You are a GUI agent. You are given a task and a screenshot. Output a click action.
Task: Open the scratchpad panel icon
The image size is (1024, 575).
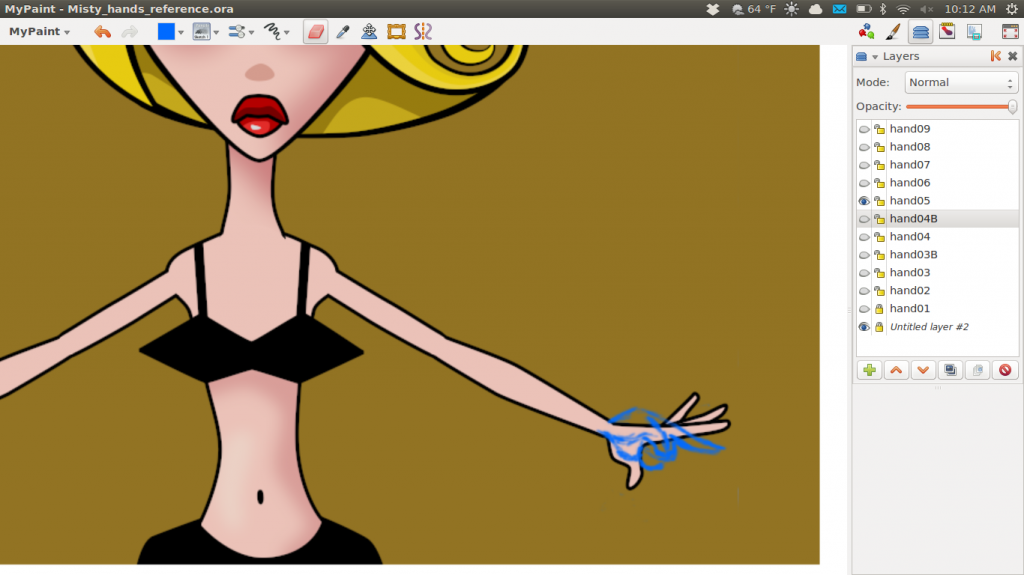click(x=948, y=31)
